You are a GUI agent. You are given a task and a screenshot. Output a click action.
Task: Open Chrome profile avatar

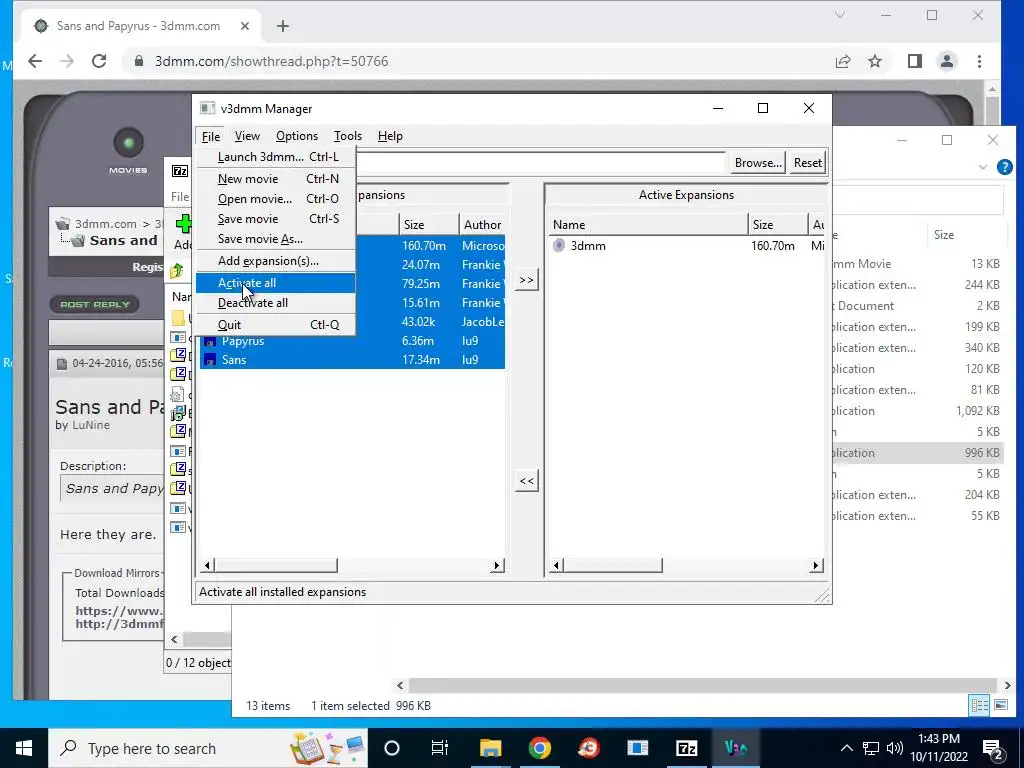947,61
